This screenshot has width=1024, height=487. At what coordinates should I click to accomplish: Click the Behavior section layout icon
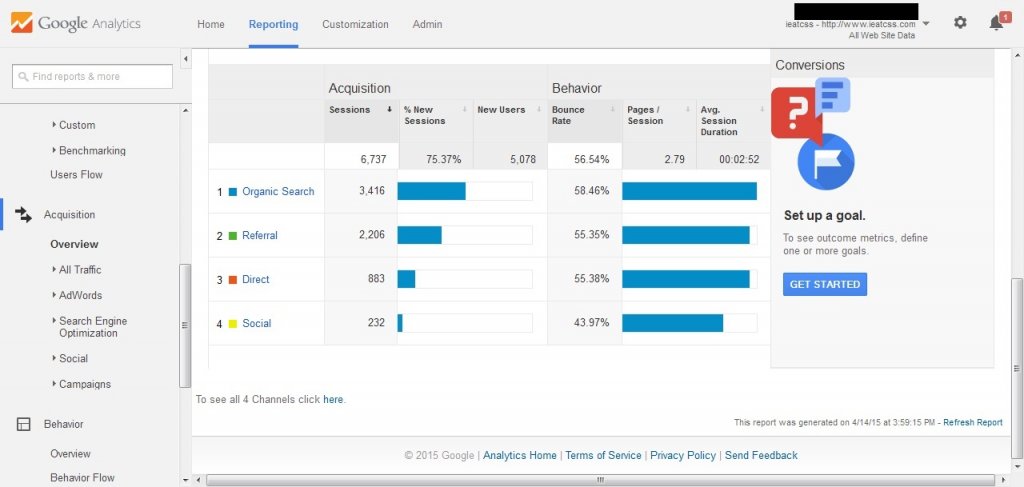(x=24, y=424)
